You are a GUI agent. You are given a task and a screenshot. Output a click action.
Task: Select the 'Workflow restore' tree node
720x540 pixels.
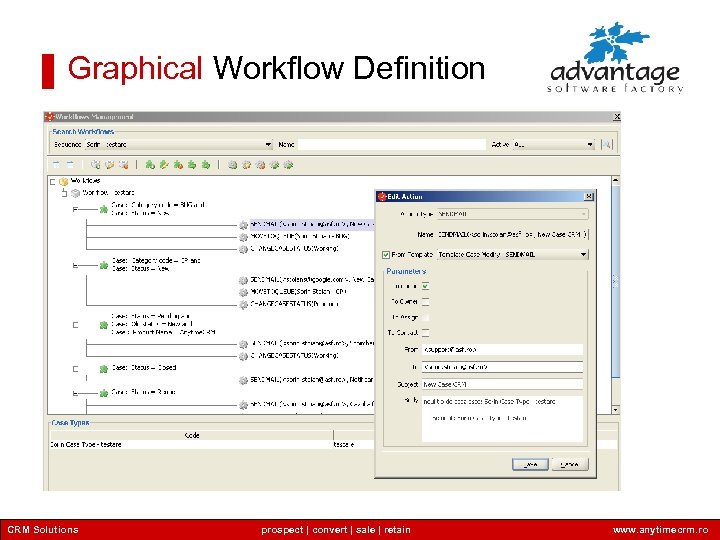coord(108,193)
